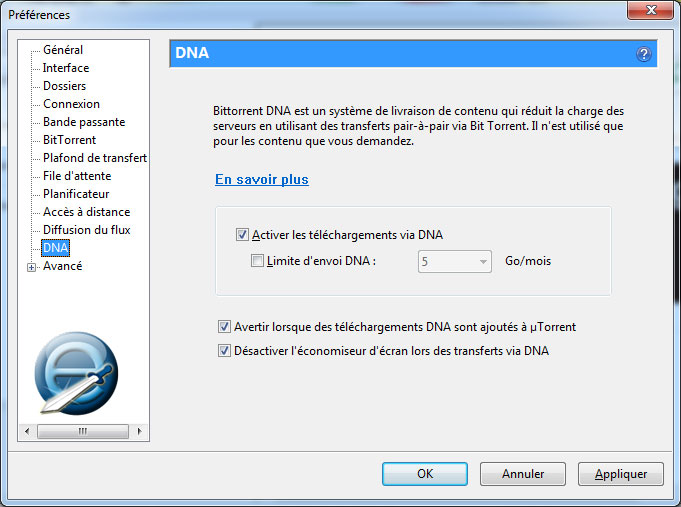Open the Go/mois limit dropdown

[455, 262]
